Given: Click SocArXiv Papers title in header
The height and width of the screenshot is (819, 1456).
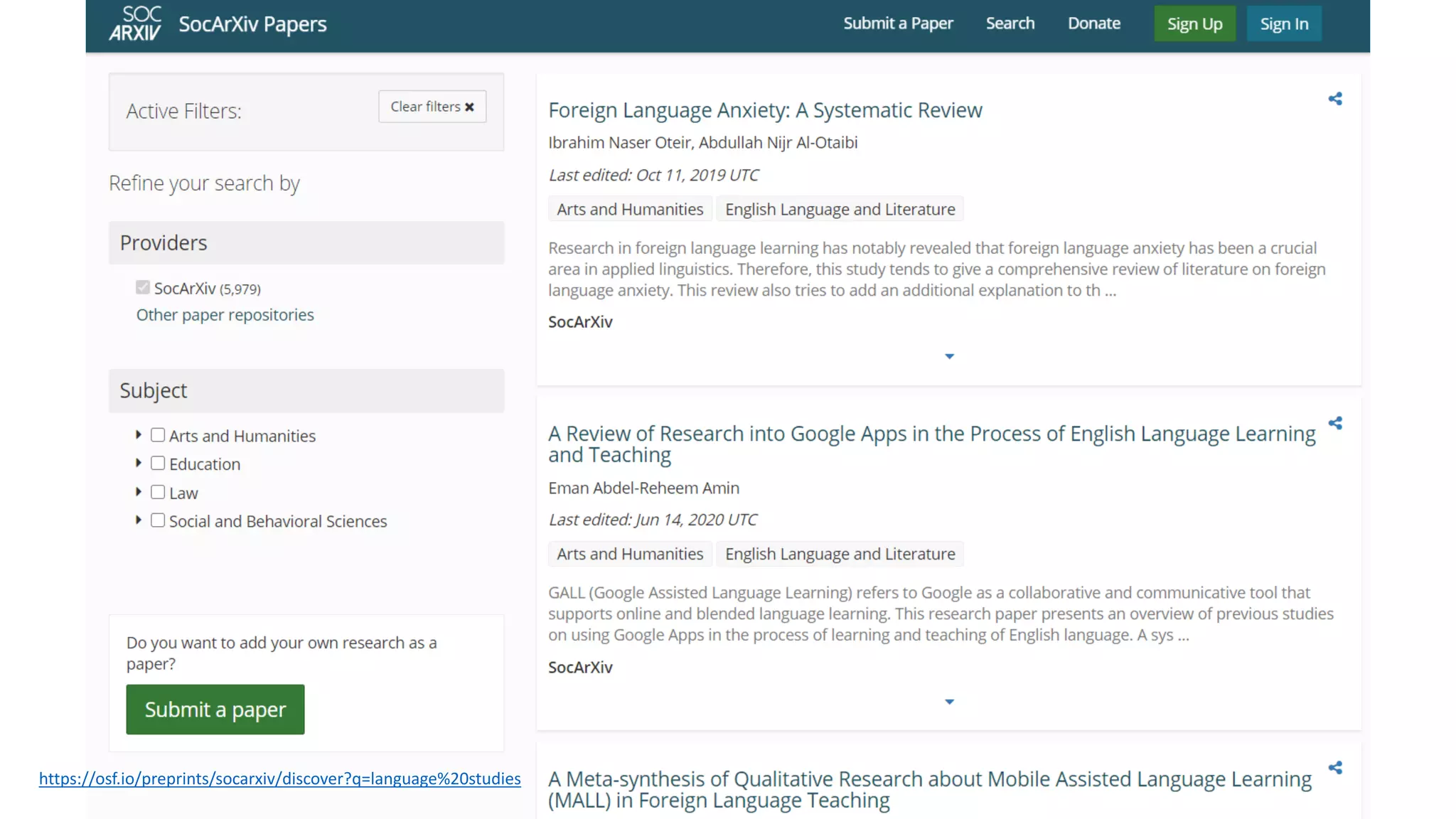Looking at the screenshot, I should 252,24.
